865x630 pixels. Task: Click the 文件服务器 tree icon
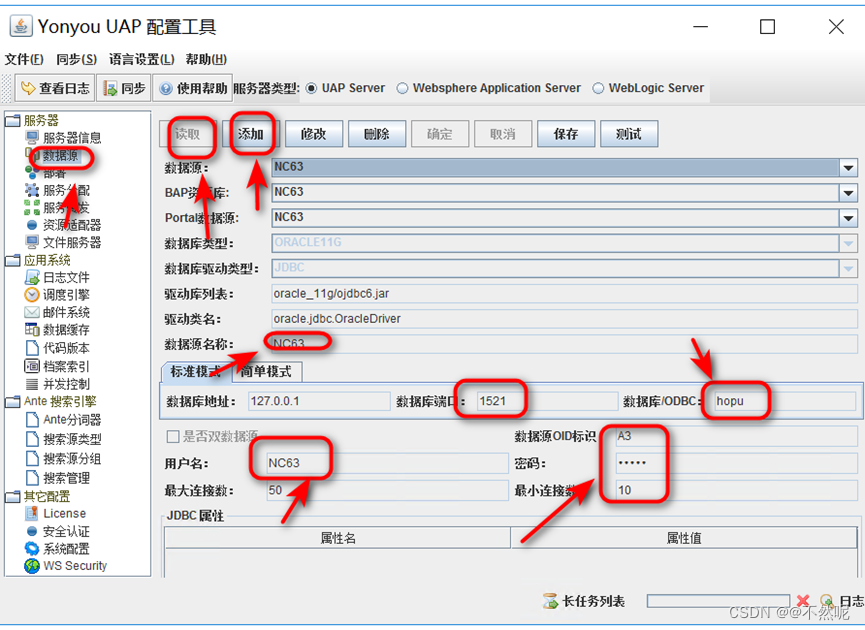point(32,242)
